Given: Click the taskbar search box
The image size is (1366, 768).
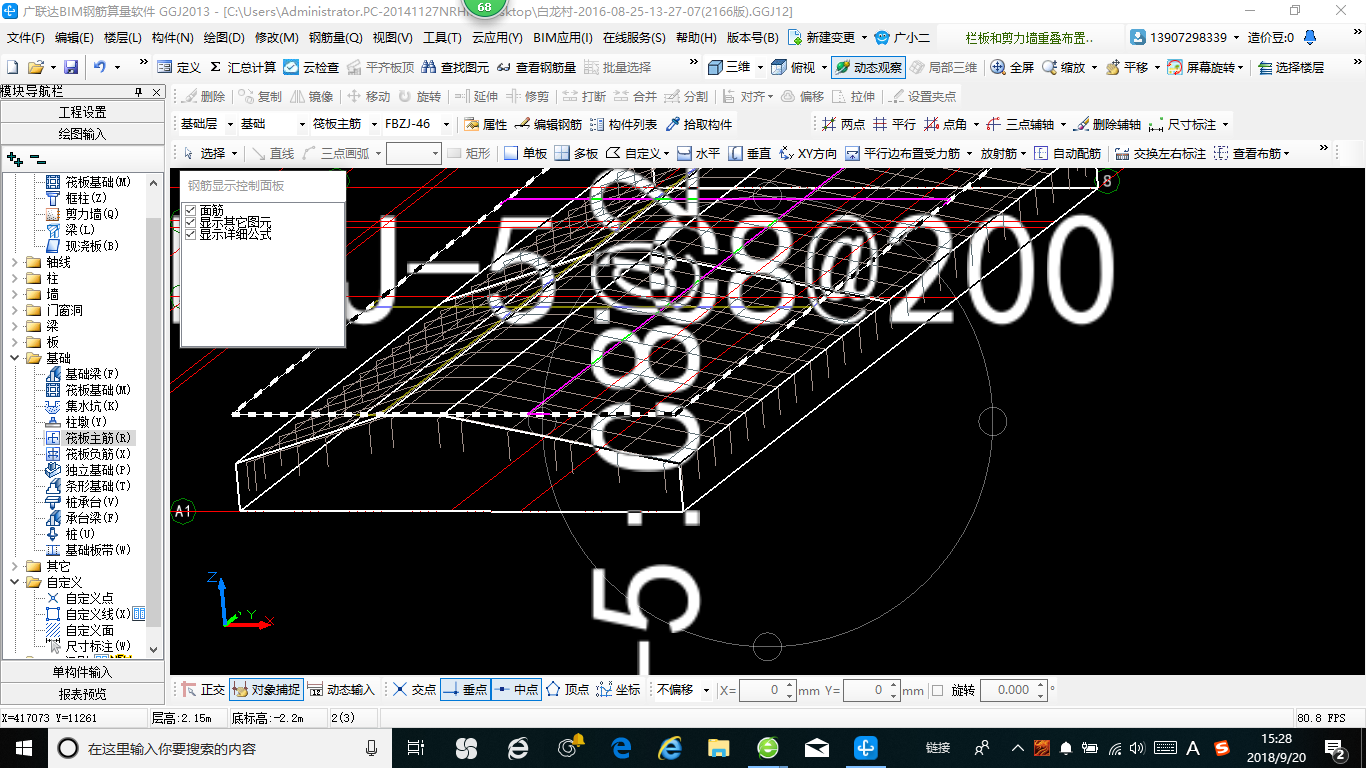Looking at the screenshot, I should (x=220, y=747).
